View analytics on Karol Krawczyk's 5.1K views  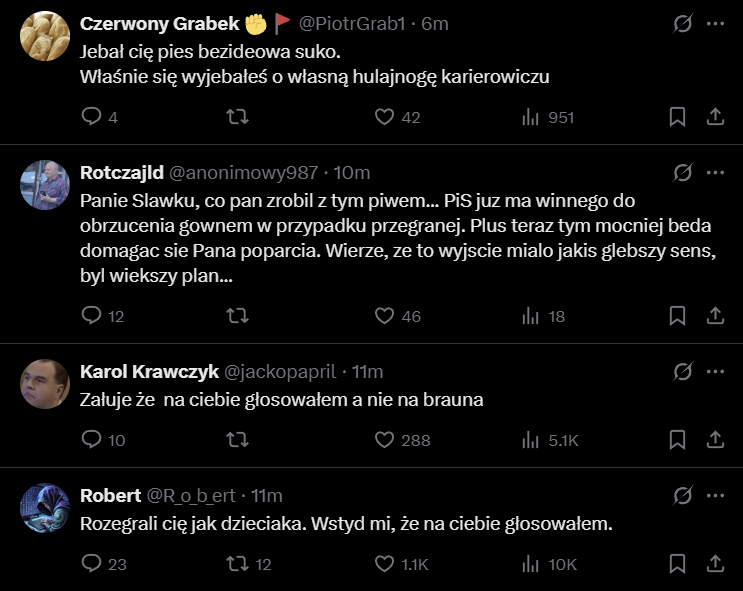tap(531, 440)
